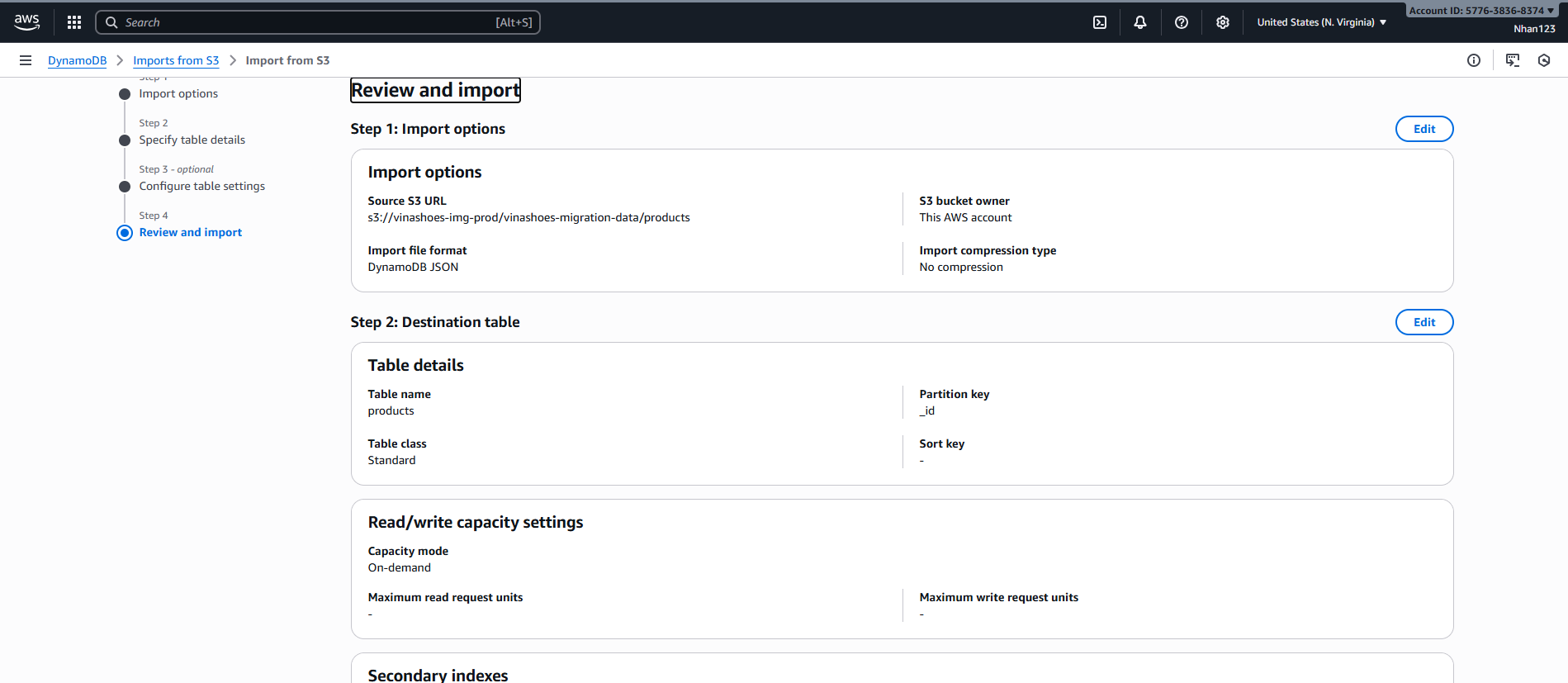Go to the DynamoDB breadcrumb link
The image size is (1568, 683).
(x=77, y=60)
